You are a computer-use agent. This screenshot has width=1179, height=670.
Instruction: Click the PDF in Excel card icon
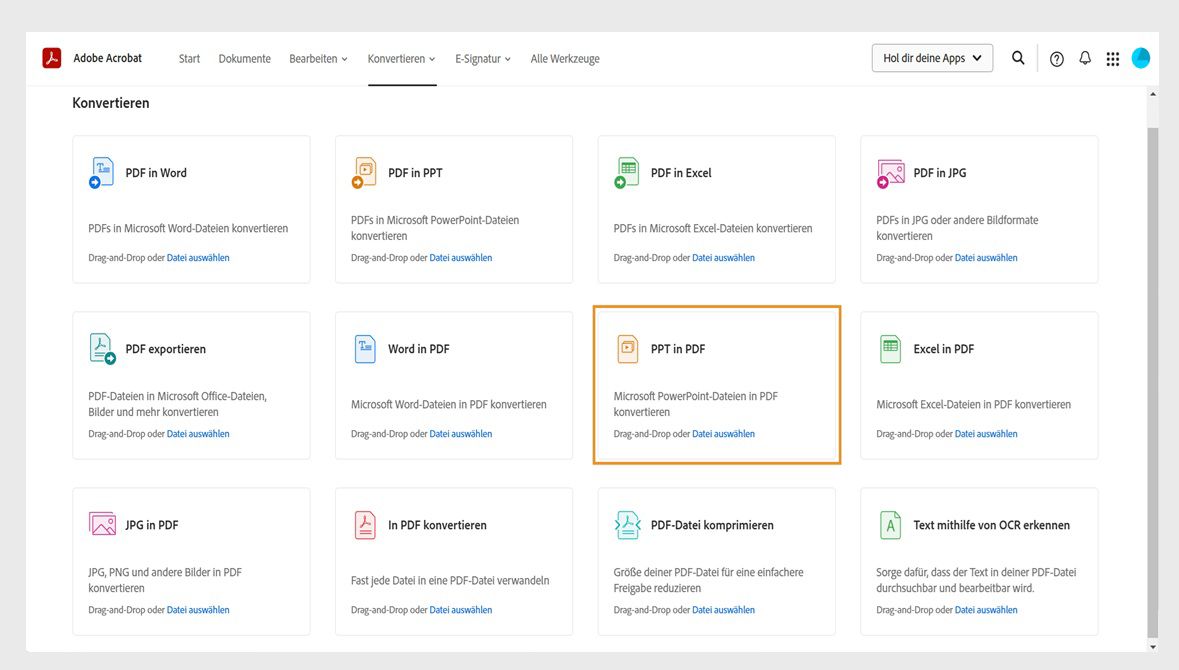click(627, 173)
